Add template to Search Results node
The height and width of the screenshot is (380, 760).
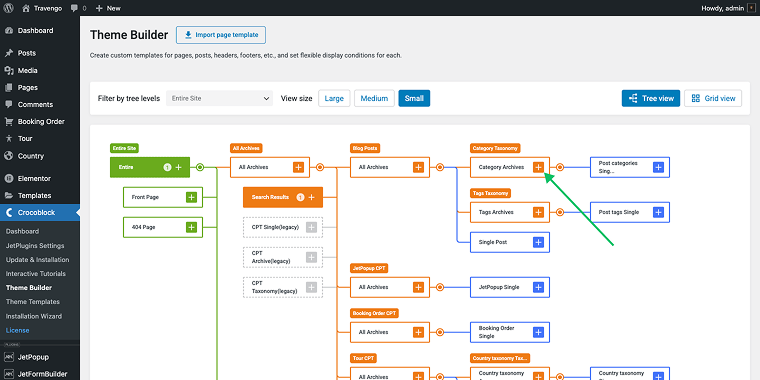click(311, 197)
